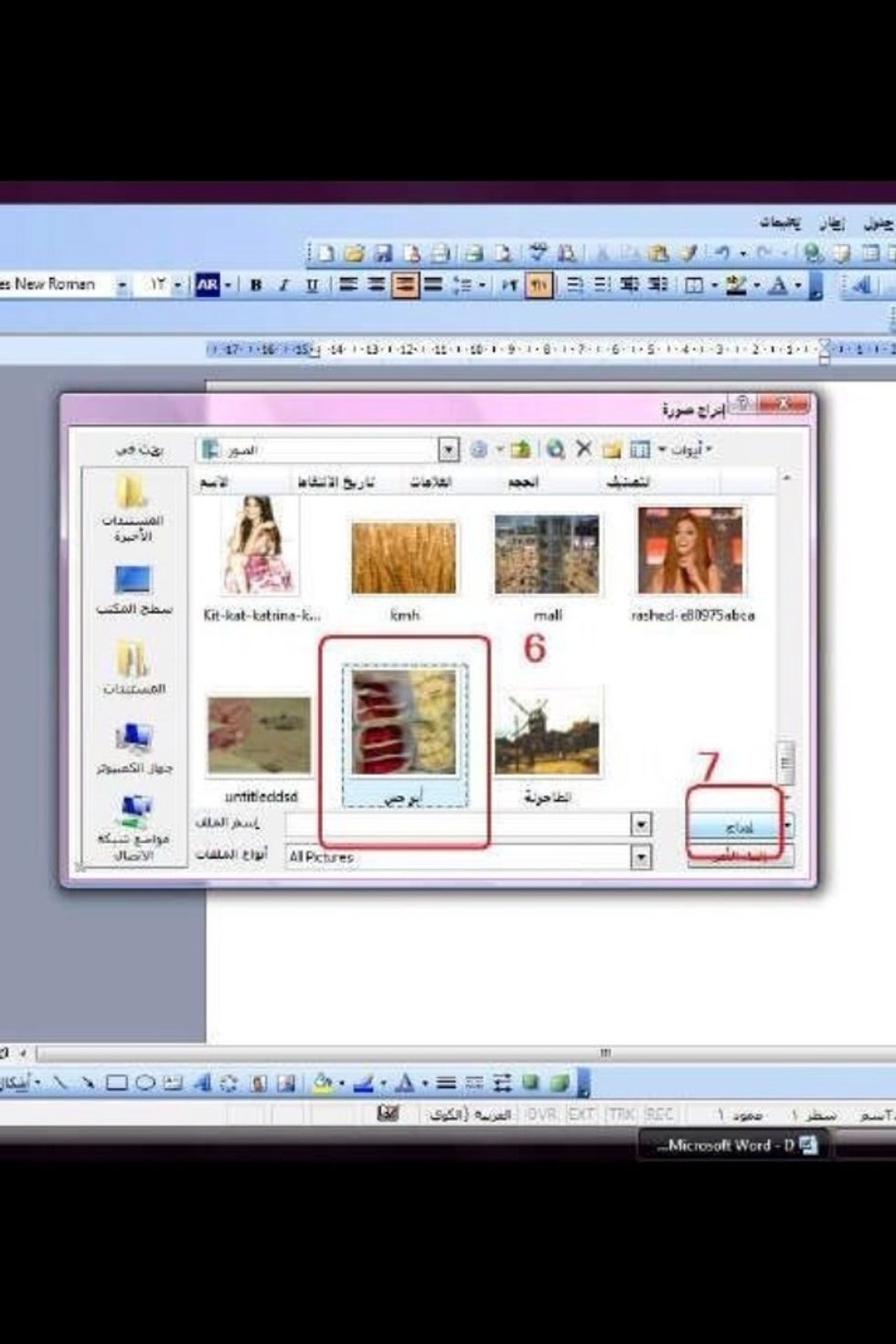Enable center text alignment
The height and width of the screenshot is (1344, 896).
pyautogui.click(x=376, y=285)
